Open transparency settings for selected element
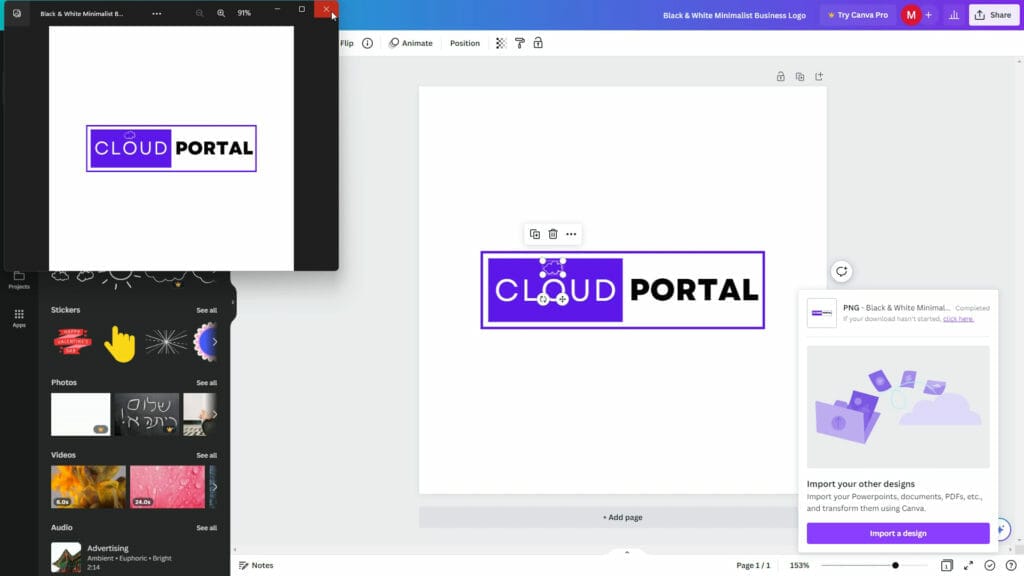Image resolution: width=1024 pixels, height=576 pixels. pyautogui.click(x=500, y=43)
